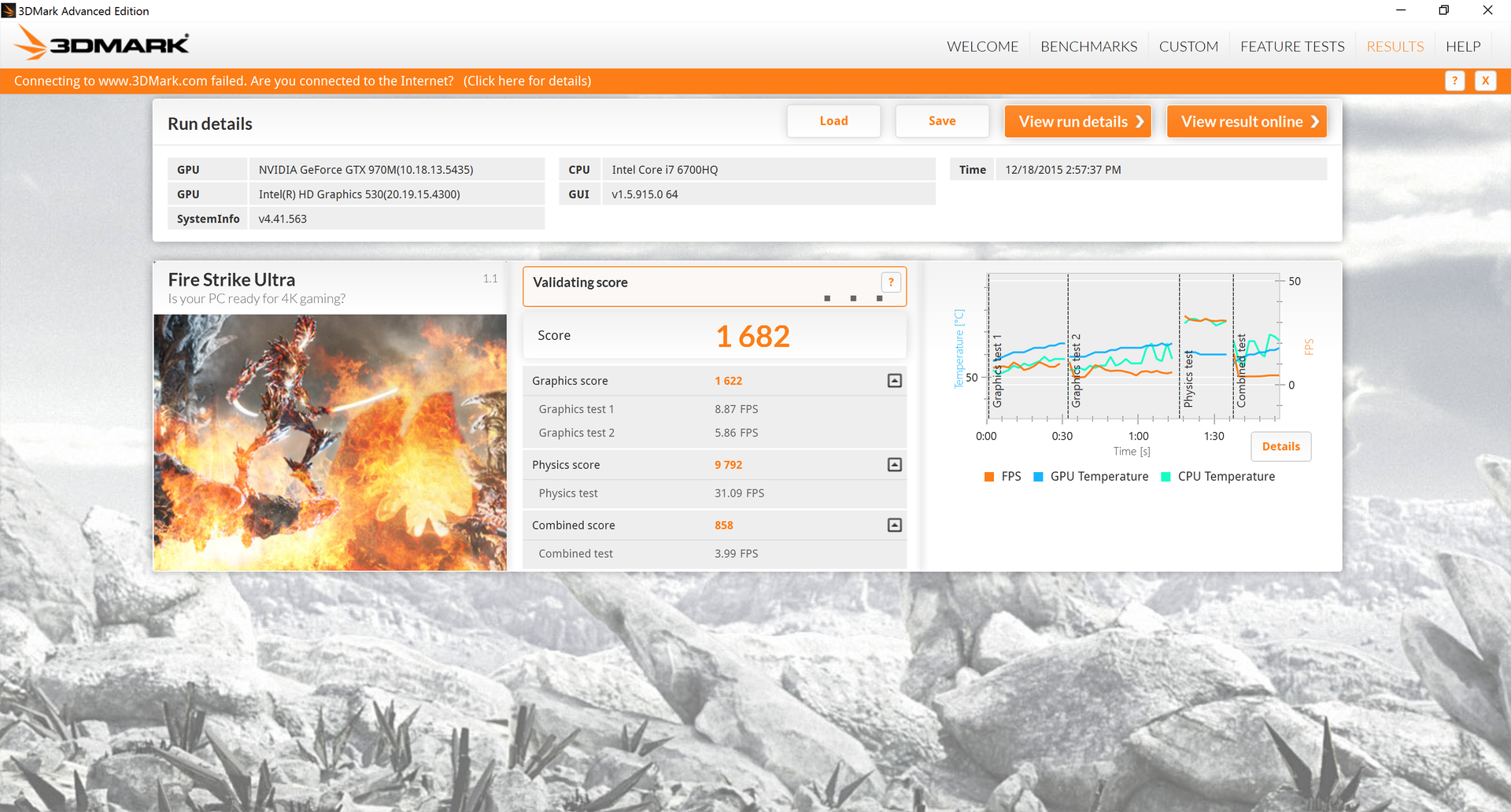Click the temperature and FPS chart
The height and width of the screenshot is (812, 1511).
(x=1133, y=347)
